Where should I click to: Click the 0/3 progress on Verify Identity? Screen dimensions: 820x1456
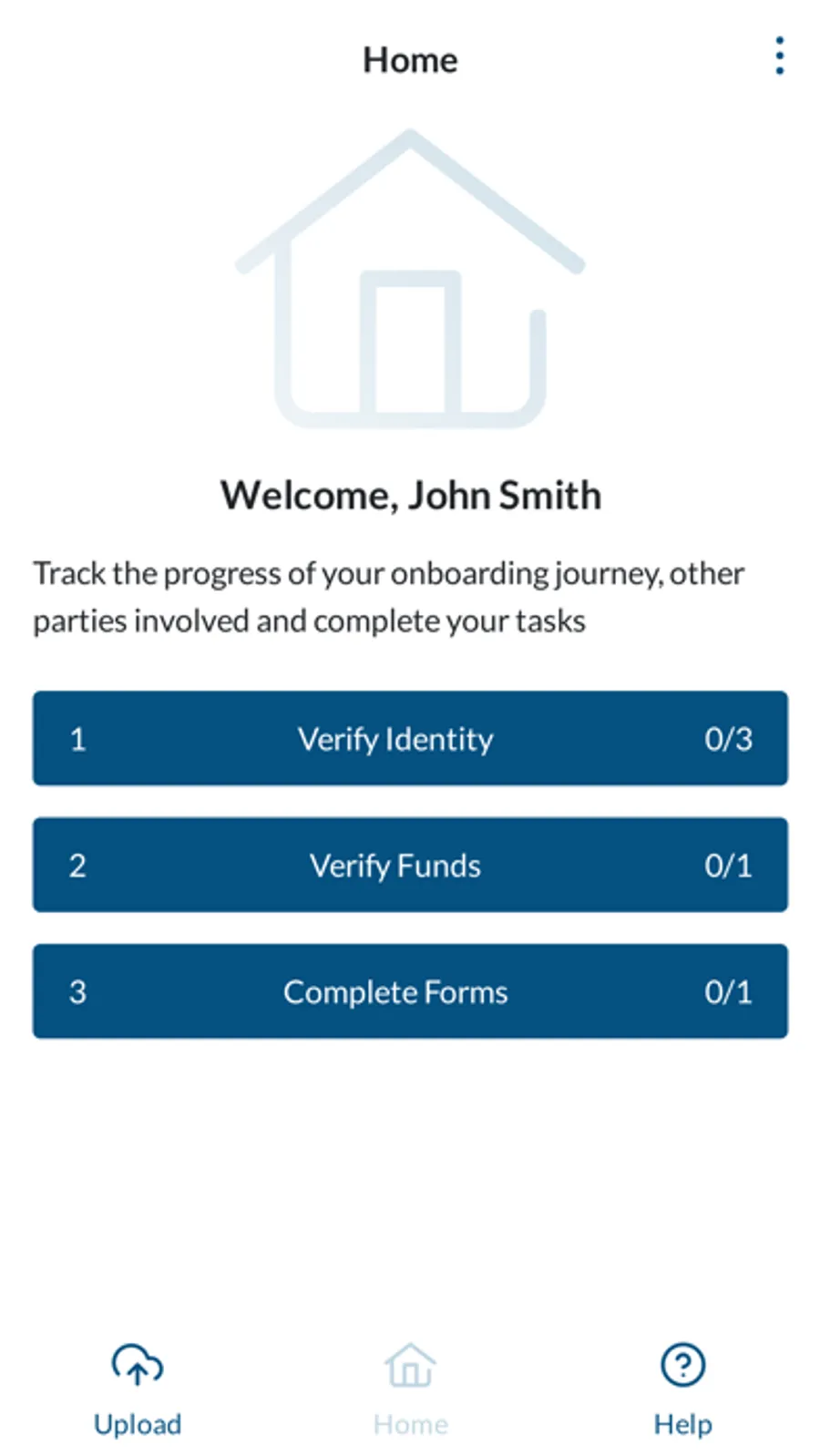(x=728, y=739)
